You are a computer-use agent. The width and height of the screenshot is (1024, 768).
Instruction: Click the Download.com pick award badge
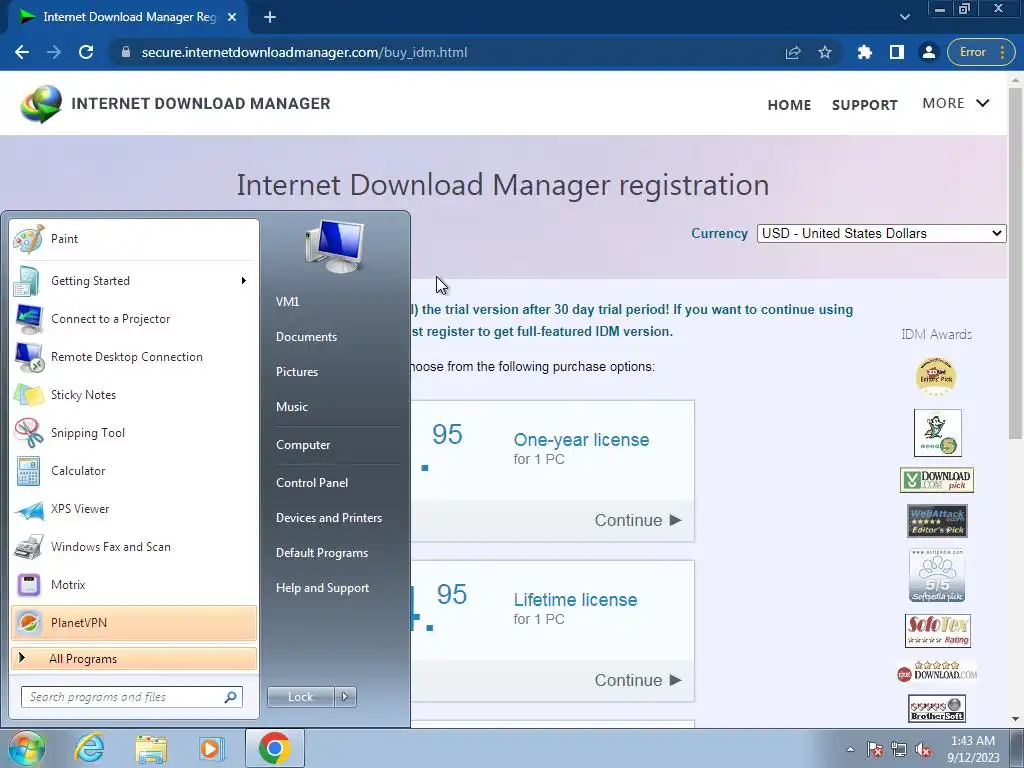[x=937, y=480]
